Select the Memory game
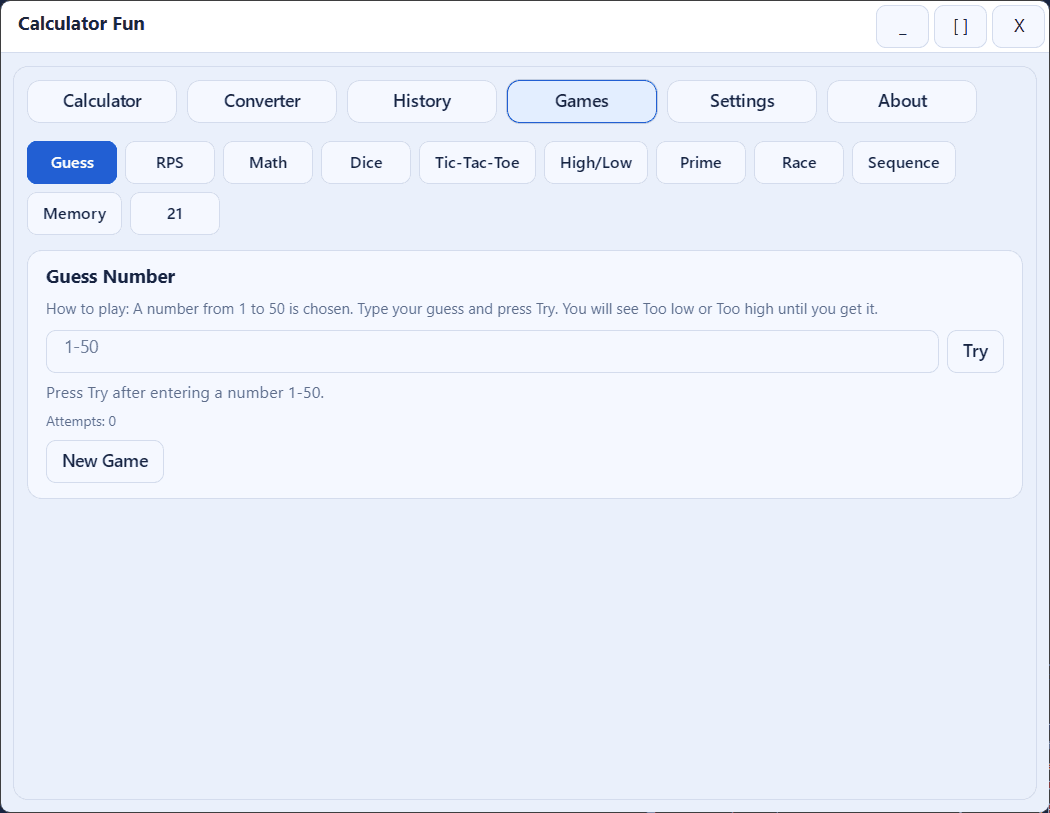 (x=74, y=213)
